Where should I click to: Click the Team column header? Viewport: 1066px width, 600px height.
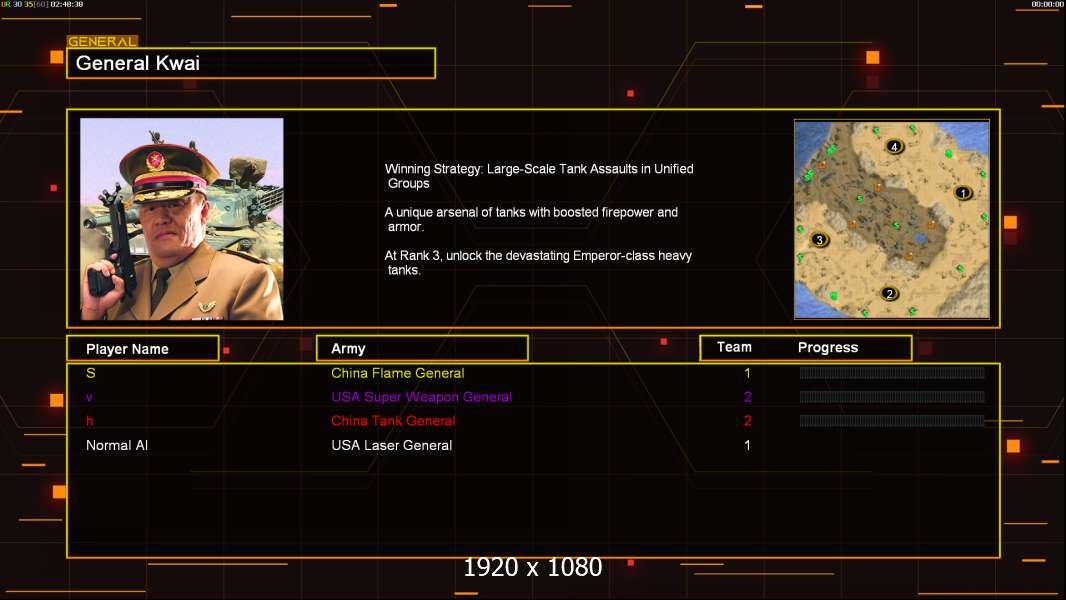(734, 347)
